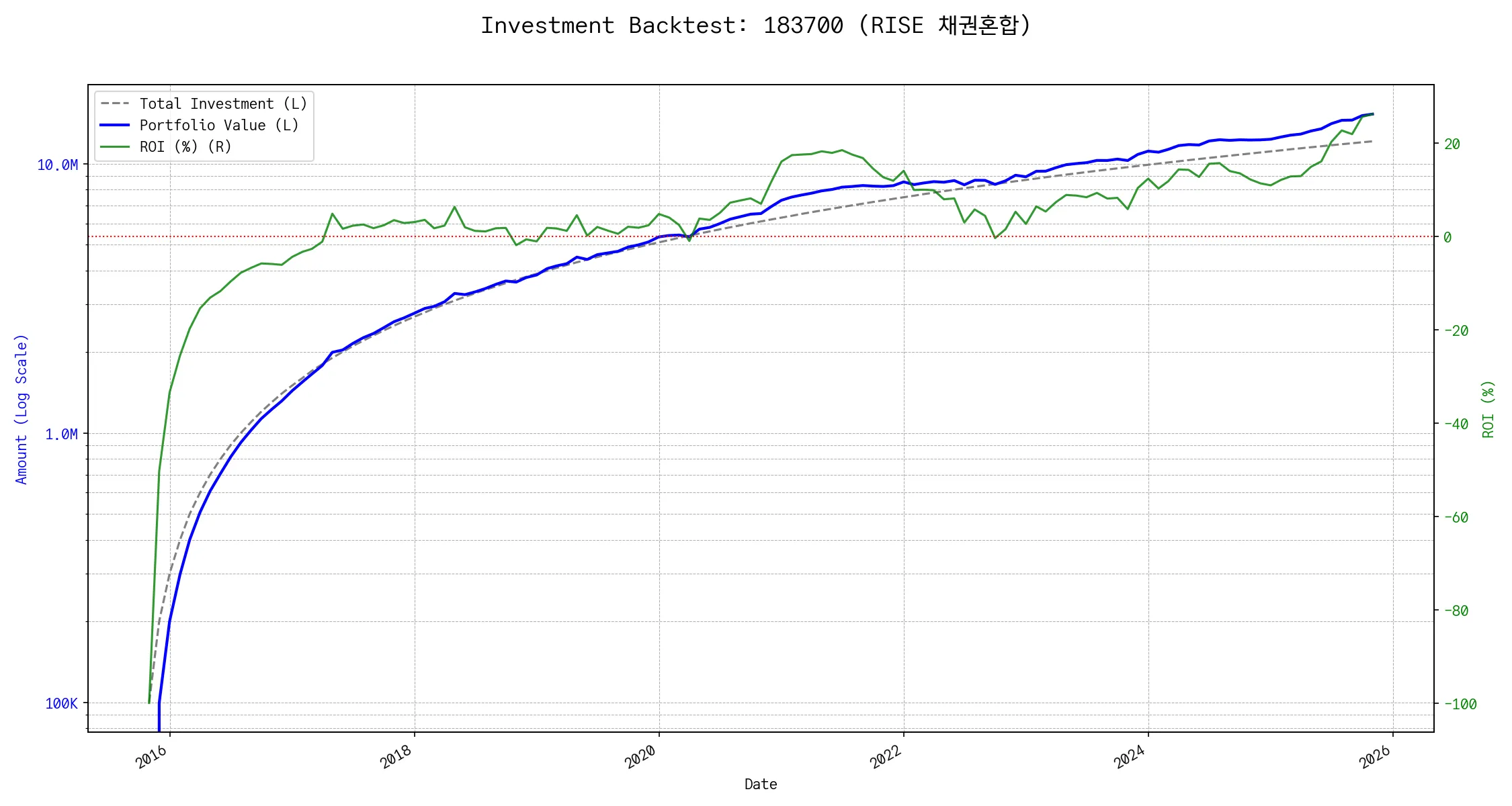Click the Amount (Log Scale) axis title

click(22, 408)
